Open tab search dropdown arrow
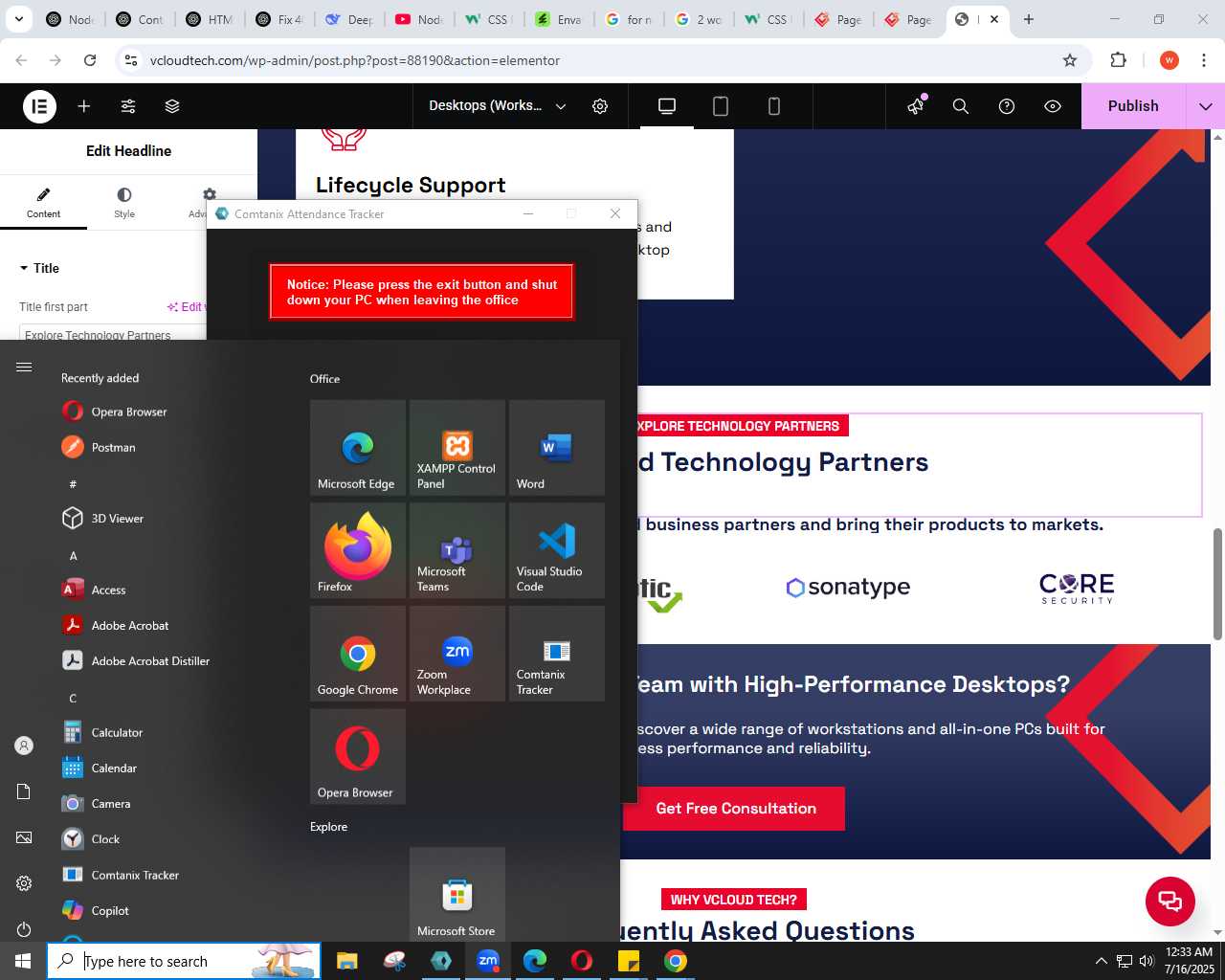1225x980 pixels. (x=18, y=19)
